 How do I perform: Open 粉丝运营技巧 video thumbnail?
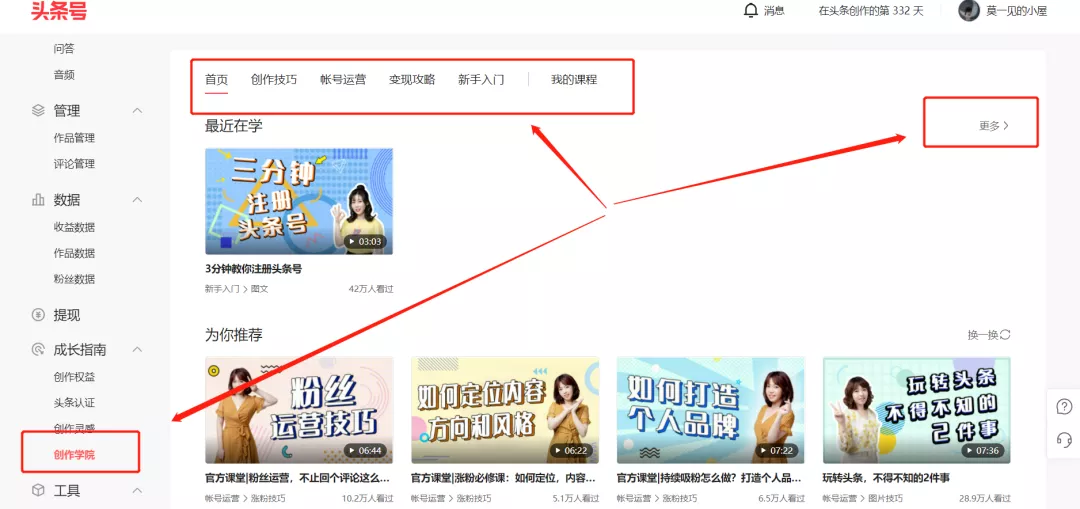(x=299, y=410)
